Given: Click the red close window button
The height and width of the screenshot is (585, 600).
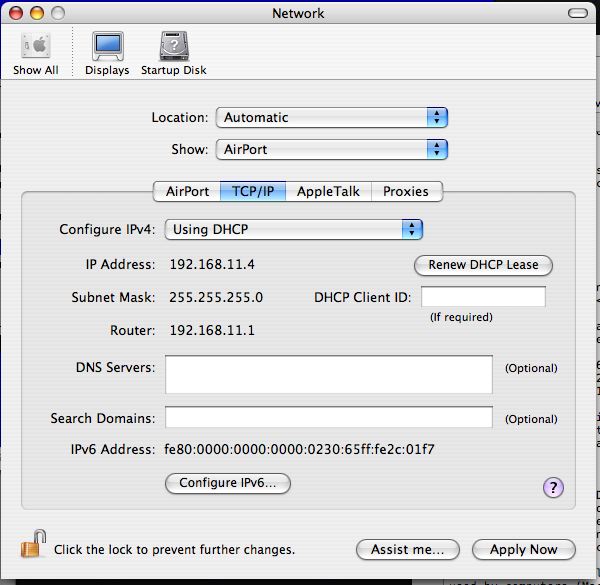Looking at the screenshot, I should click(16, 13).
